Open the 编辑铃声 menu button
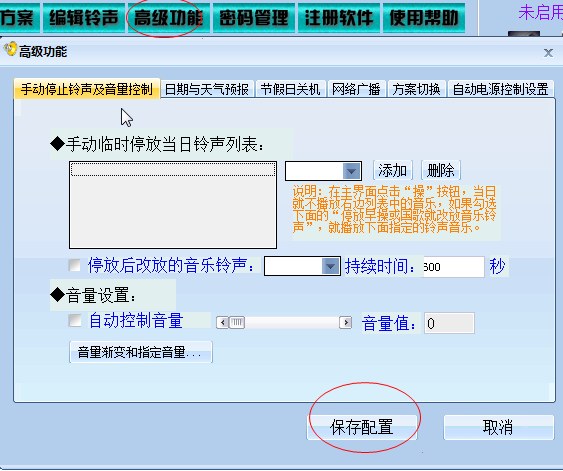Image resolution: width=563 pixels, height=471 pixels. point(84,18)
